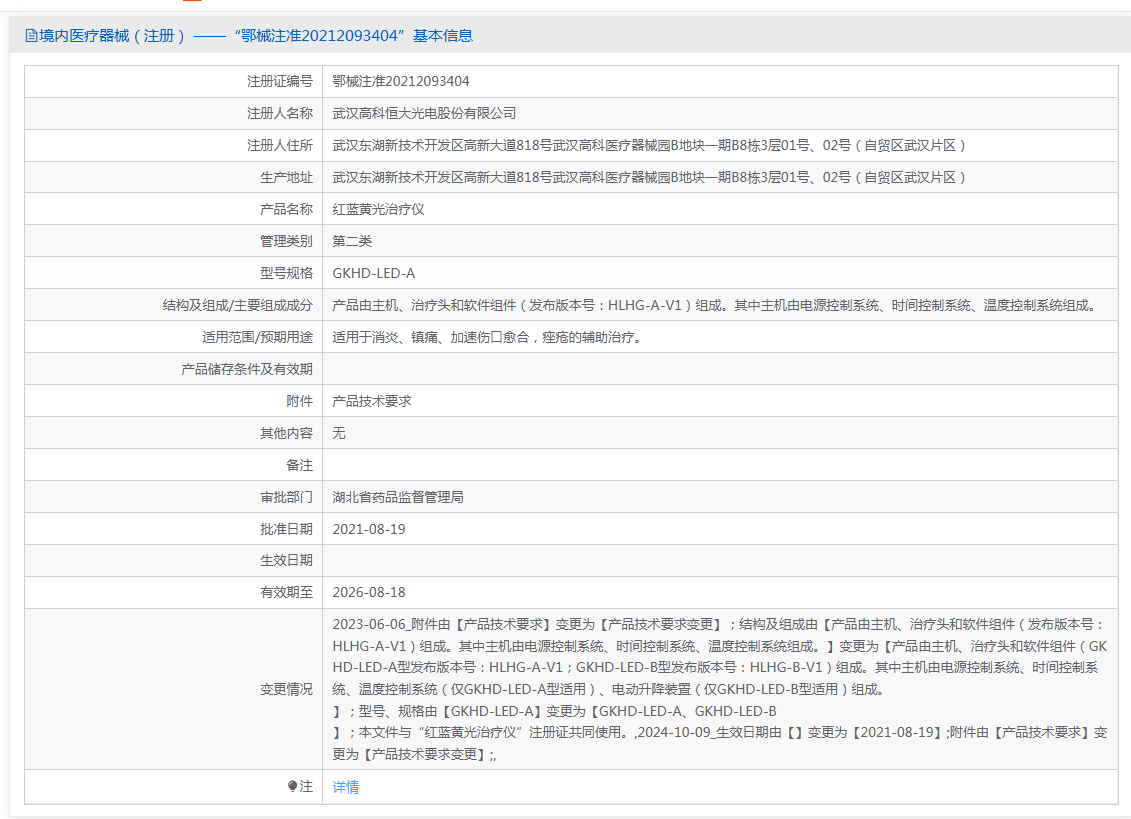Click the 审批部门 row label
The height and width of the screenshot is (819, 1131).
pyautogui.click(x=286, y=497)
